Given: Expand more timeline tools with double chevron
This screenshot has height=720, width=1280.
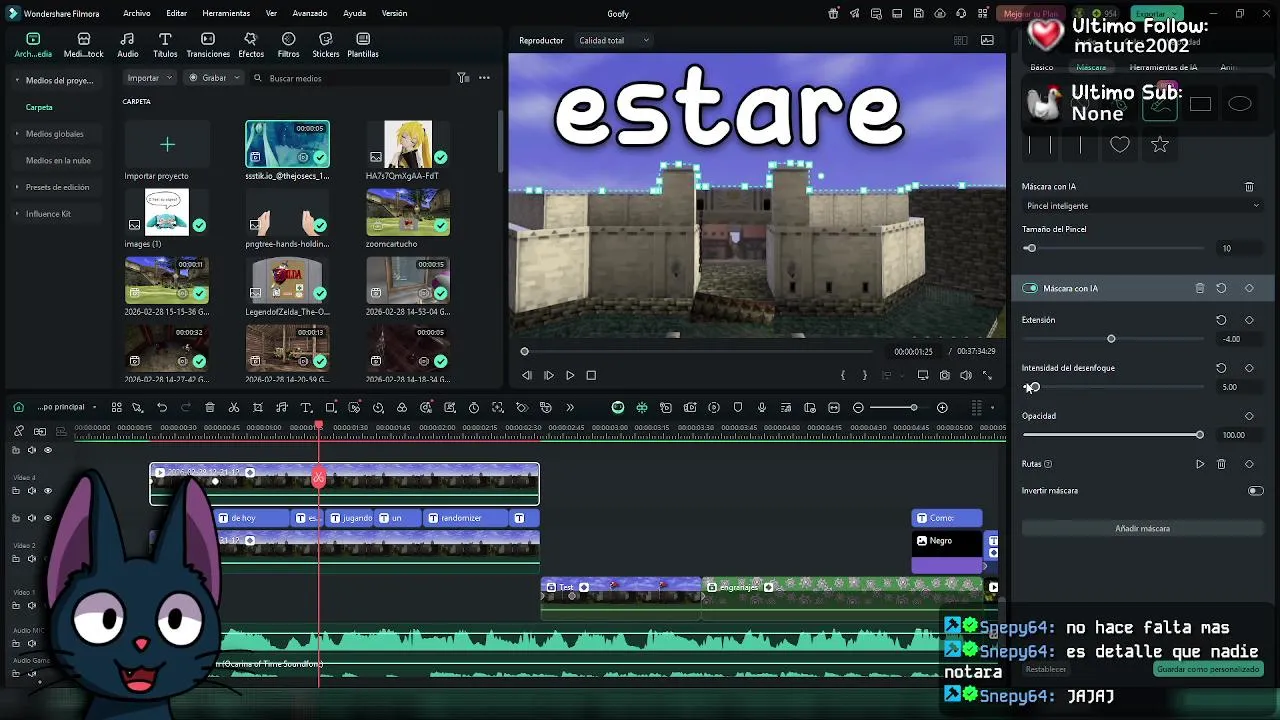Looking at the screenshot, I should [x=570, y=408].
